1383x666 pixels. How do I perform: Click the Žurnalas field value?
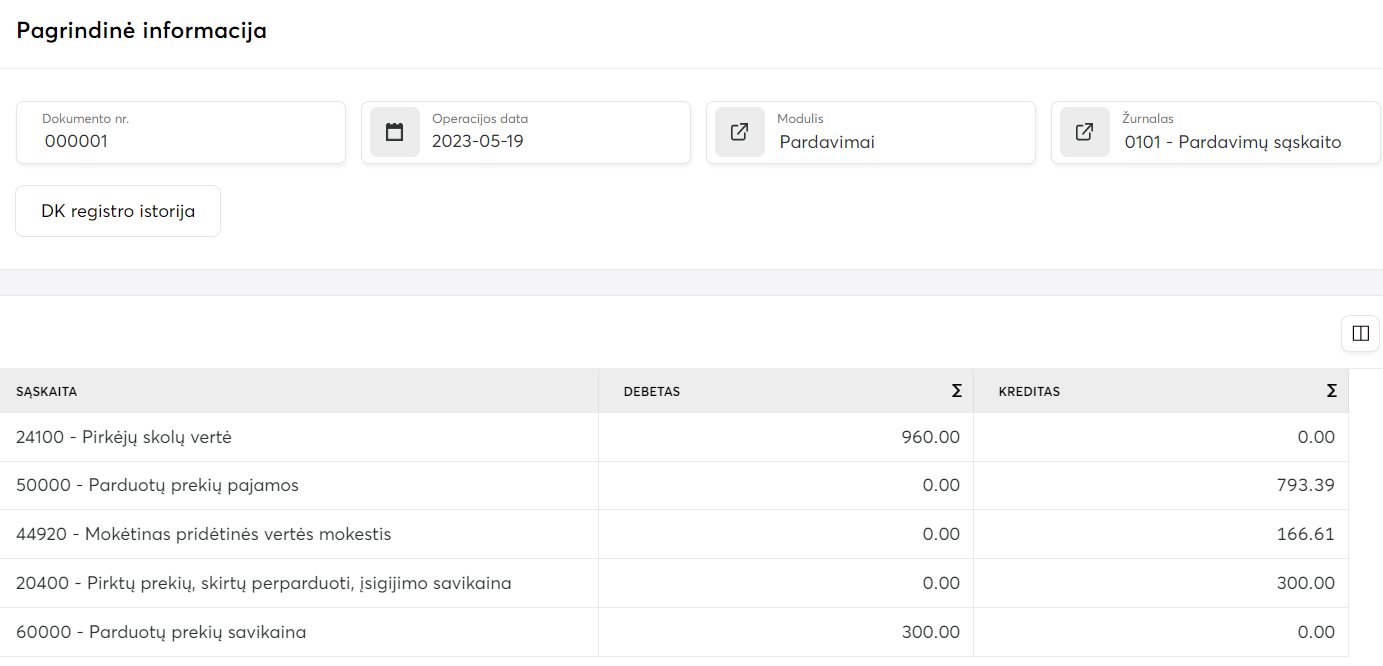(x=1240, y=142)
